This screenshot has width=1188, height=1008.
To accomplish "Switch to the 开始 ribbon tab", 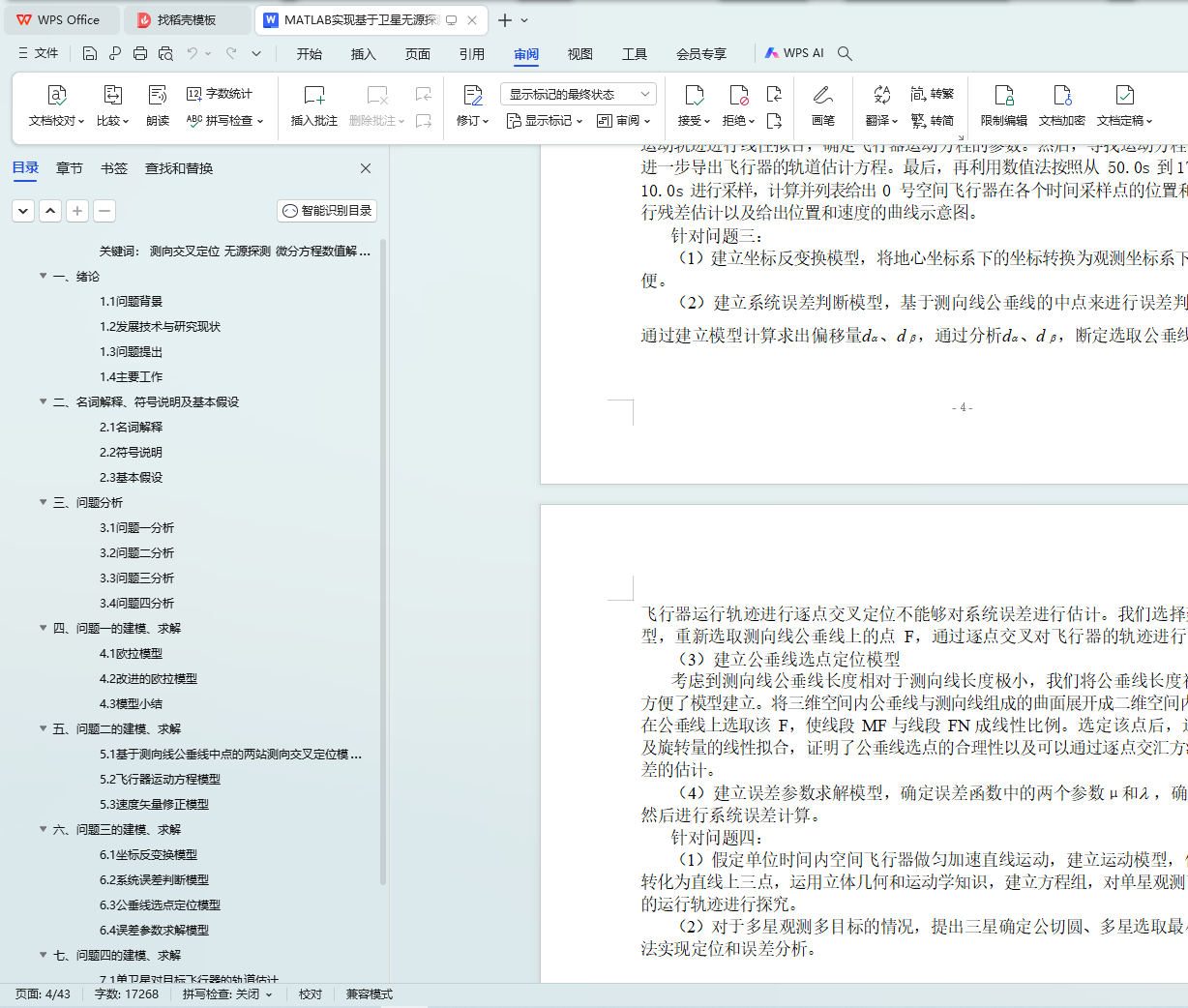I will coord(310,54).
